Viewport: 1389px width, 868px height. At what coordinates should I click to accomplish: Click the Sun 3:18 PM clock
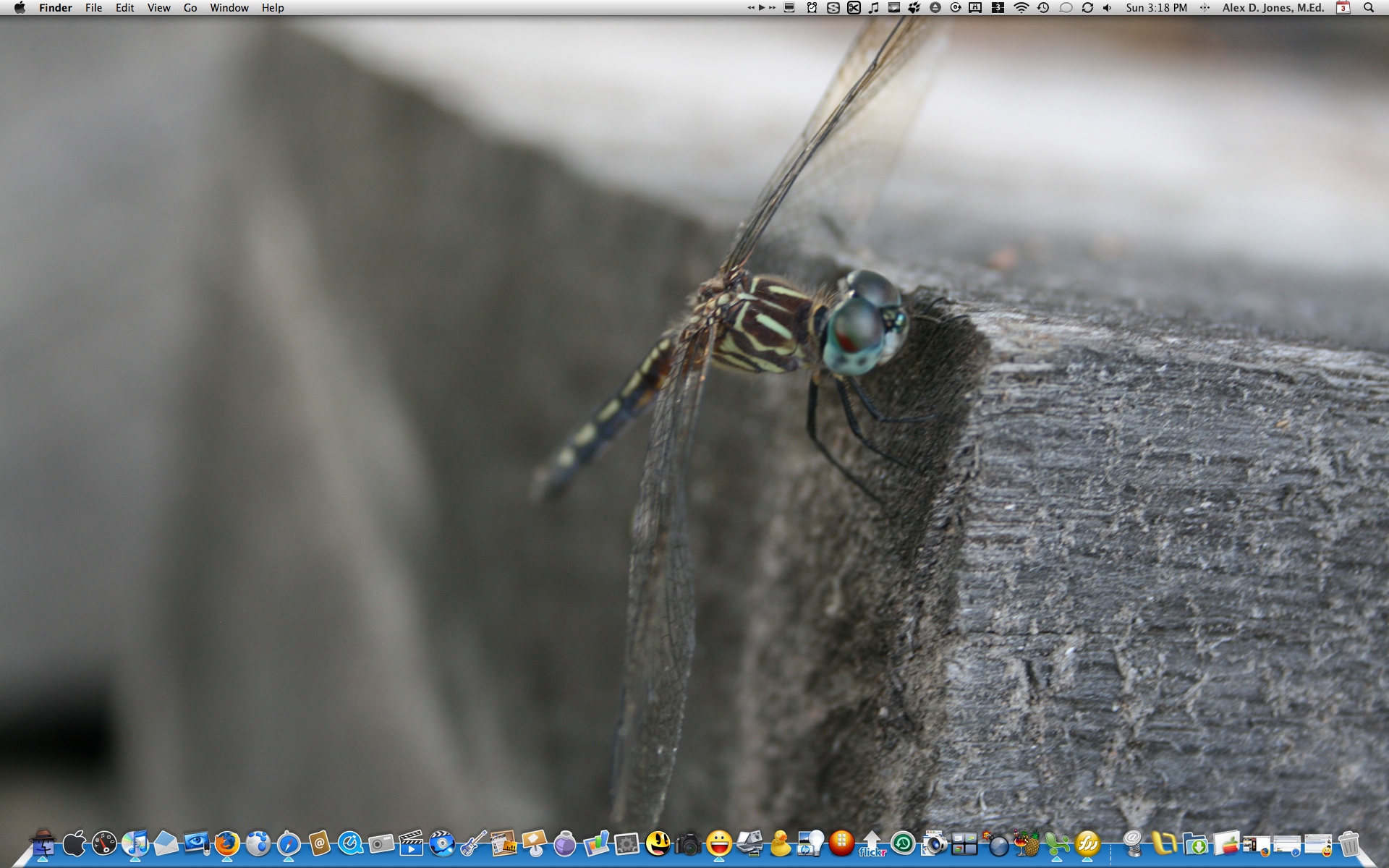tap(1156, 8)
